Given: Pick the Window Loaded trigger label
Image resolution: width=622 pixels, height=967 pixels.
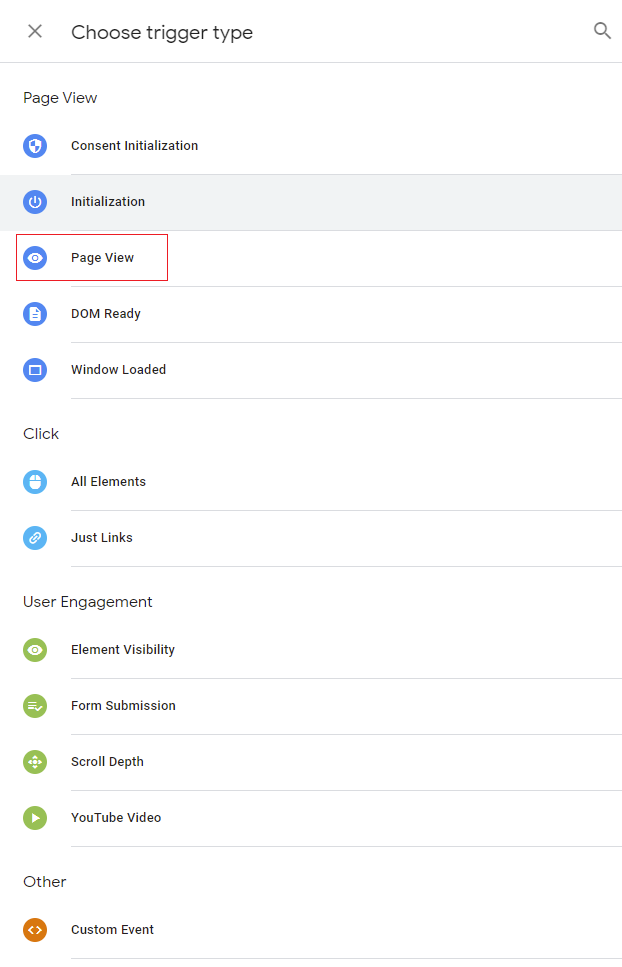Looking at the screenshot, I should pyautogui.click(x=118, y=370).
